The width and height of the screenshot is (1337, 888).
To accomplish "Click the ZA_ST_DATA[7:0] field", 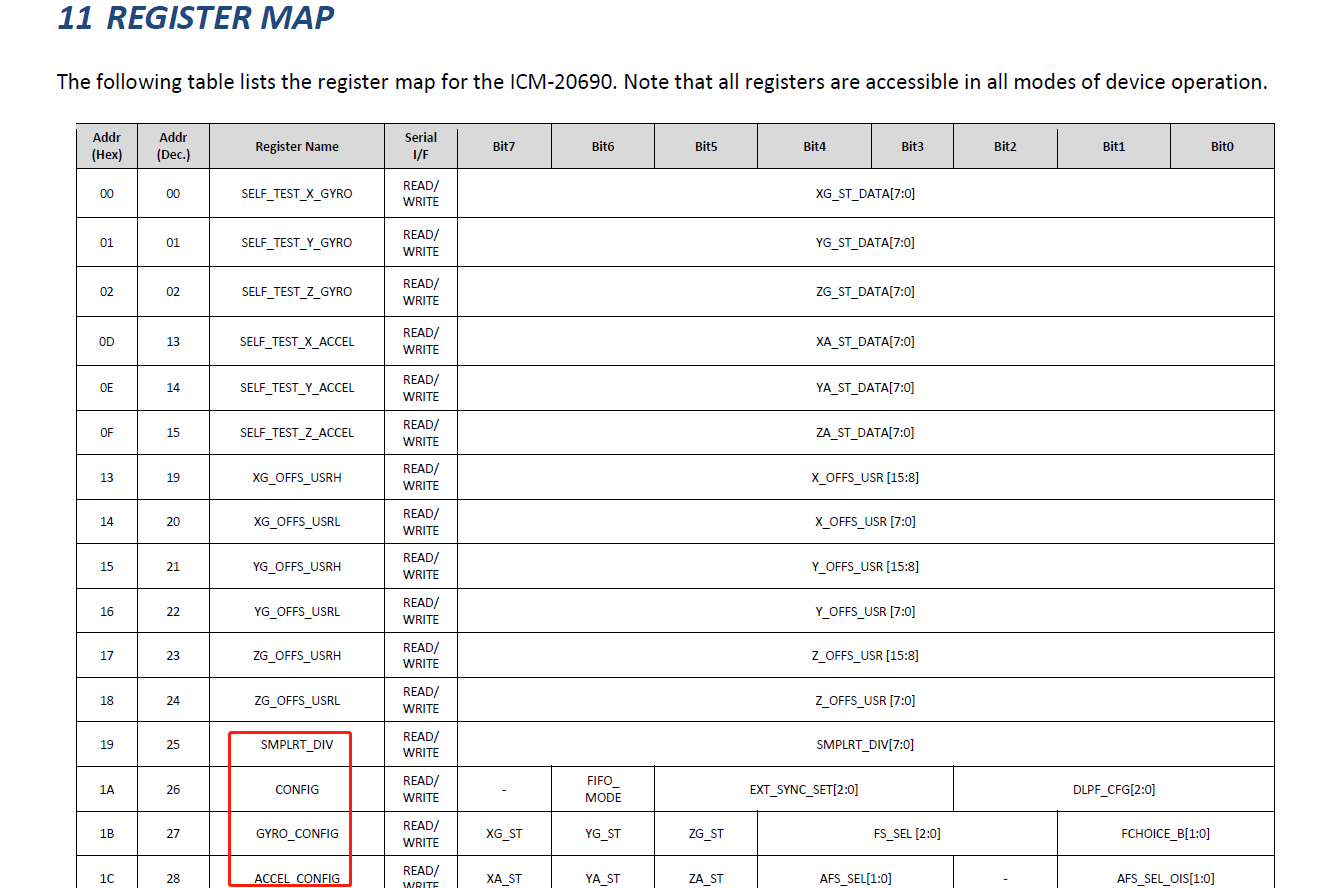I will point(865,432).
